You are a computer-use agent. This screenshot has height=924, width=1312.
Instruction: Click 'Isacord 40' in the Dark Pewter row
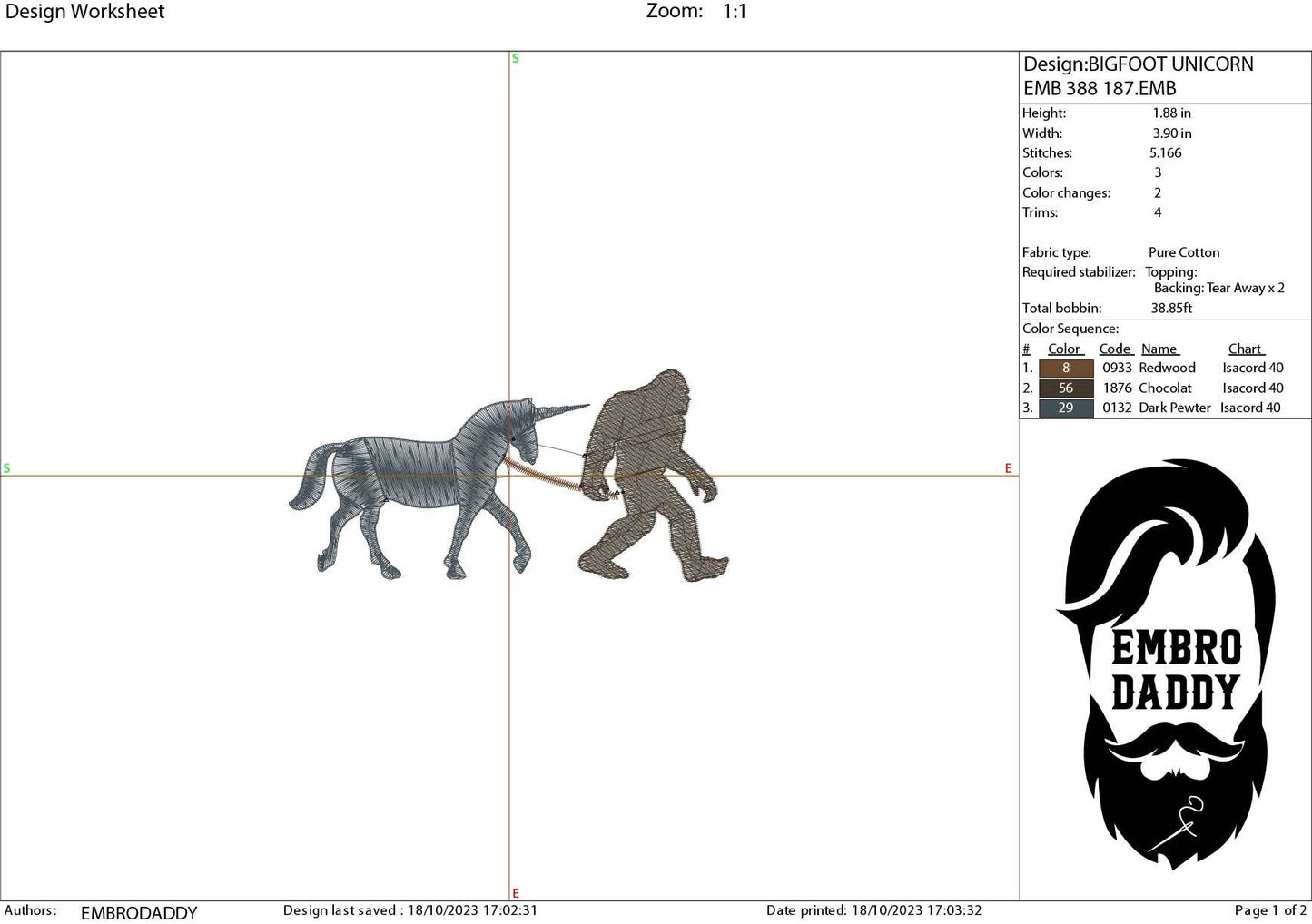(1250, 408)
